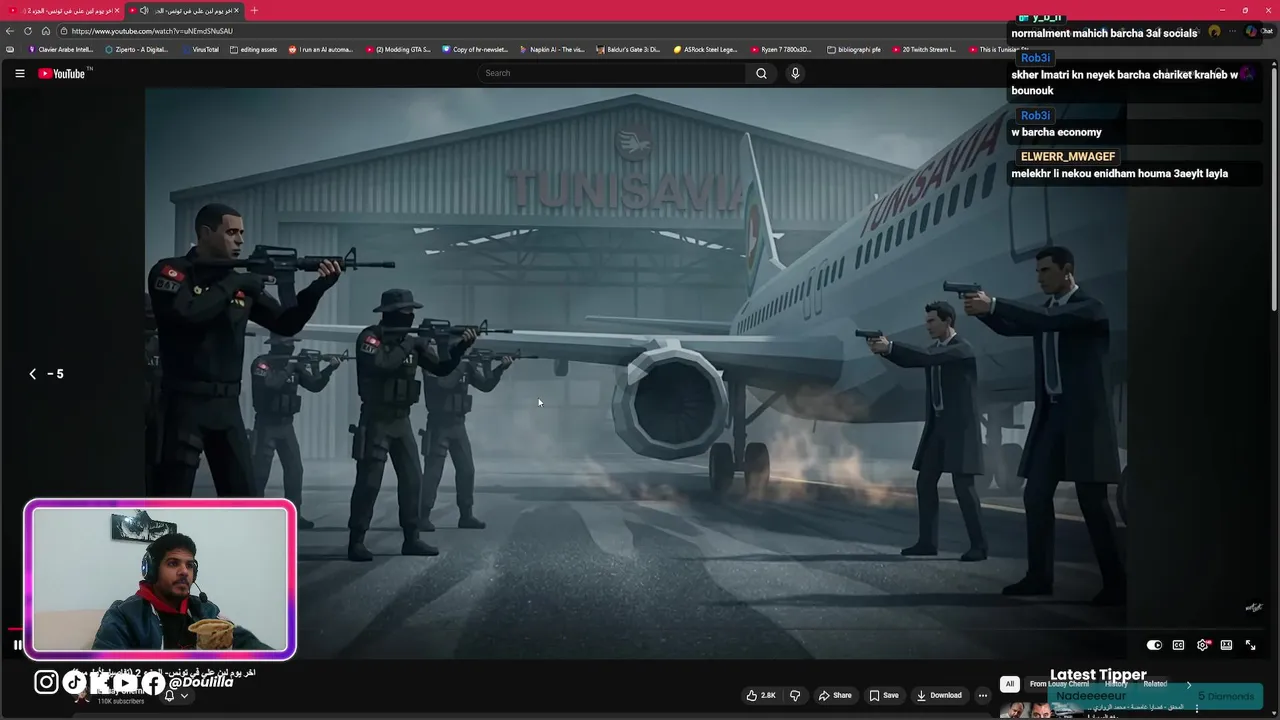Open the Ryzen 7 7800x3D bookmark
1280x720 pixels.
pos(781,49)
